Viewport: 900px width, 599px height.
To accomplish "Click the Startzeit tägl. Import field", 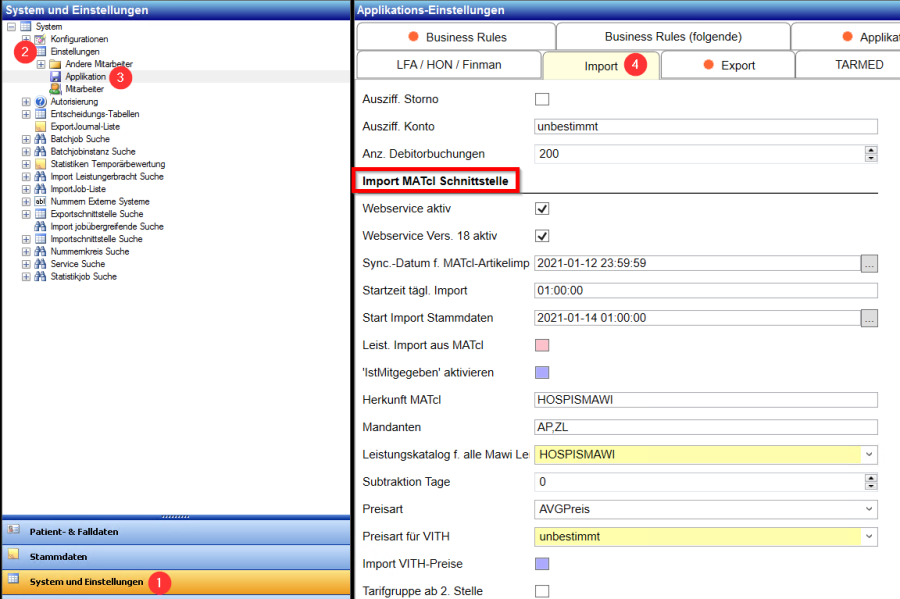I will point(705,290).
